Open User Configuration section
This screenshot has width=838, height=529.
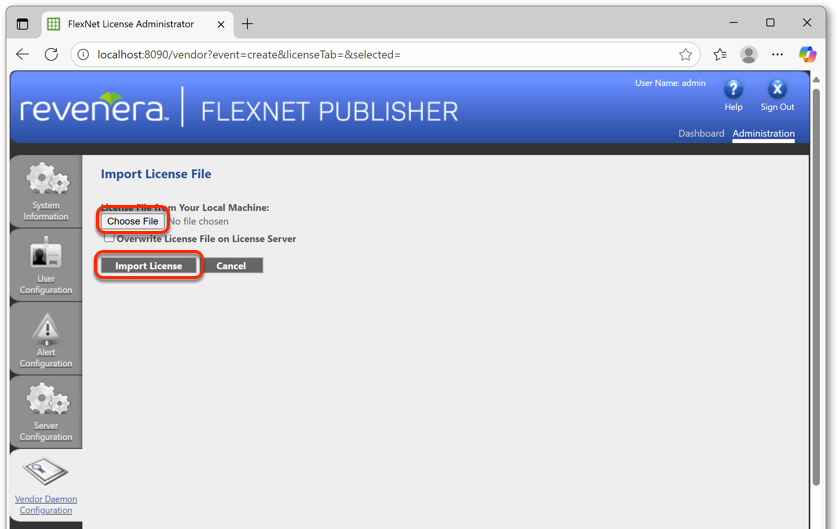click(x=46, y=265)
